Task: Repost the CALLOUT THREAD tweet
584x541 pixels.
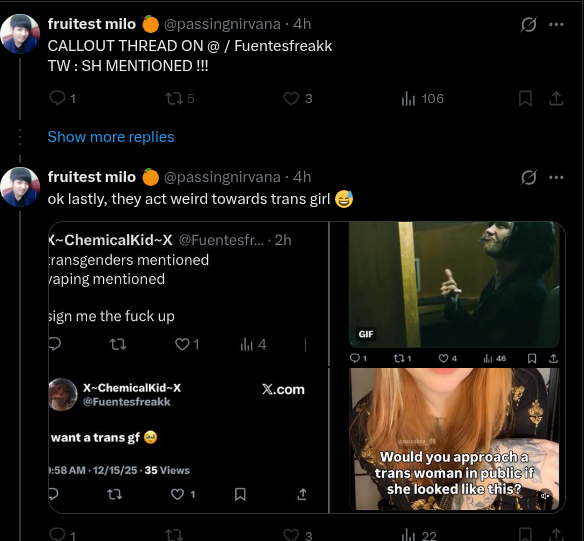Action: [180, 98]
